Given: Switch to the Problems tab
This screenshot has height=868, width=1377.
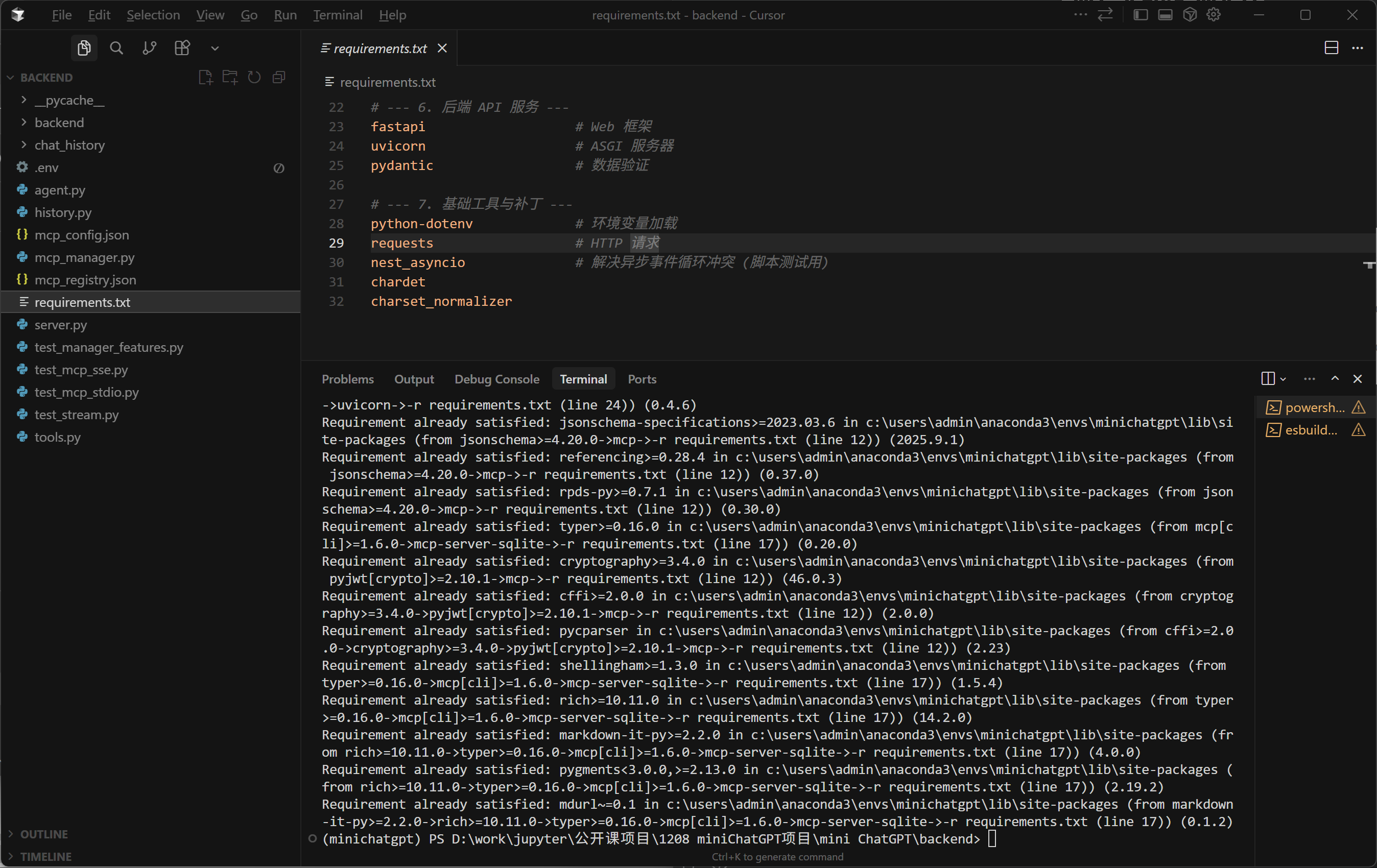Looking at the screenshot, I should [x=348, y=379].
